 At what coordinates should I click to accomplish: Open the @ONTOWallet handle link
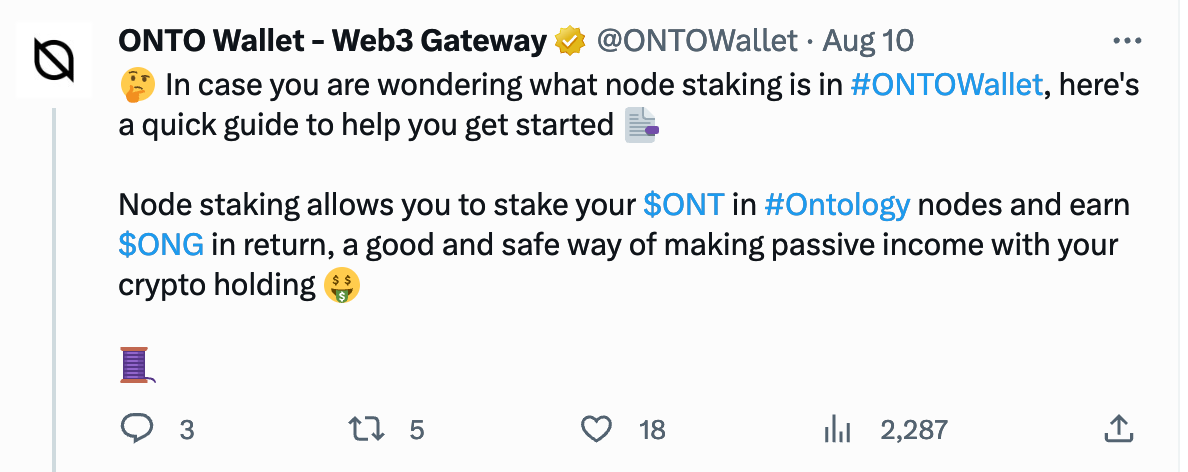(x=697, y=42)
